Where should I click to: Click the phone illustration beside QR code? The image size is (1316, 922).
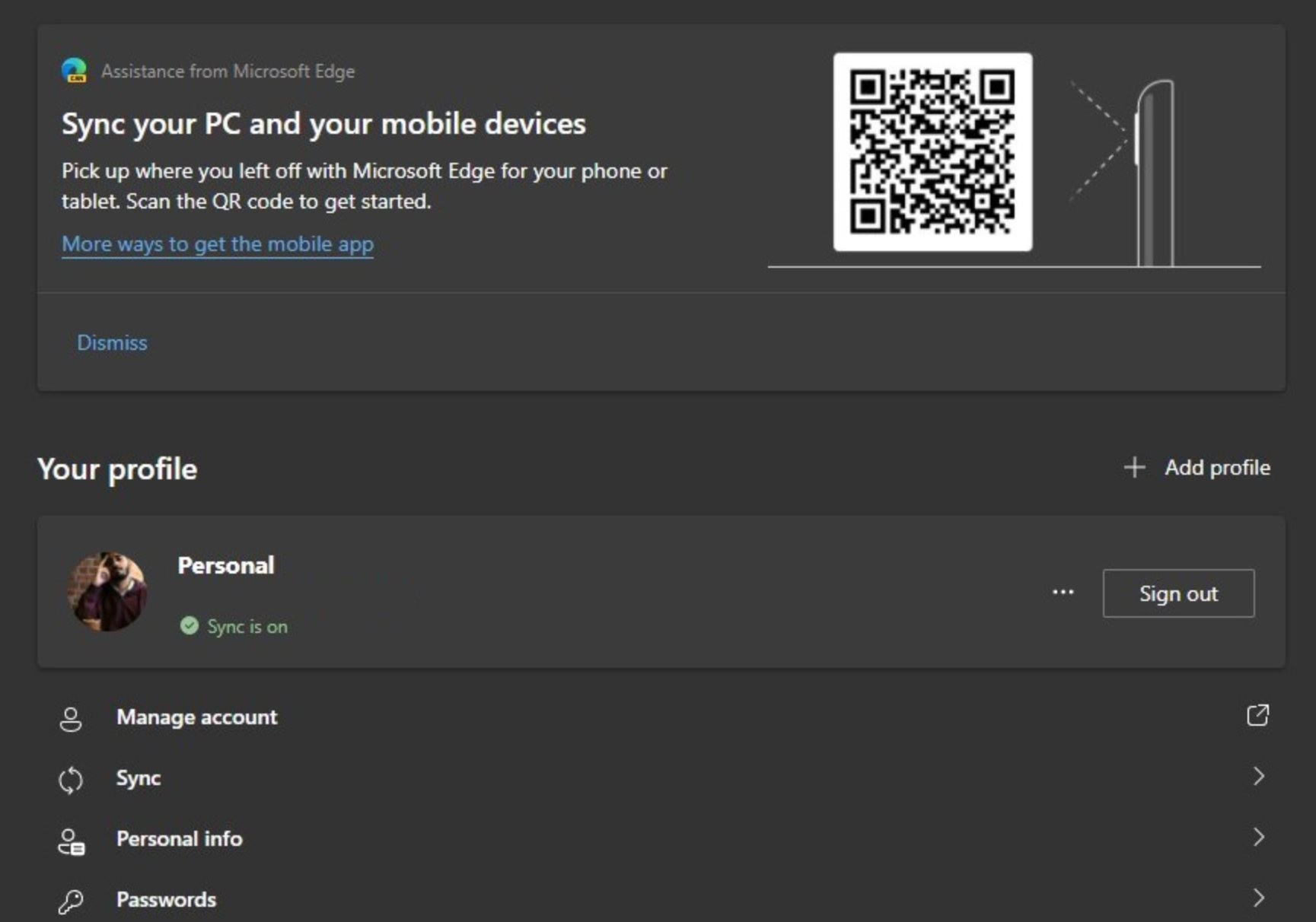click(1154, 173)
